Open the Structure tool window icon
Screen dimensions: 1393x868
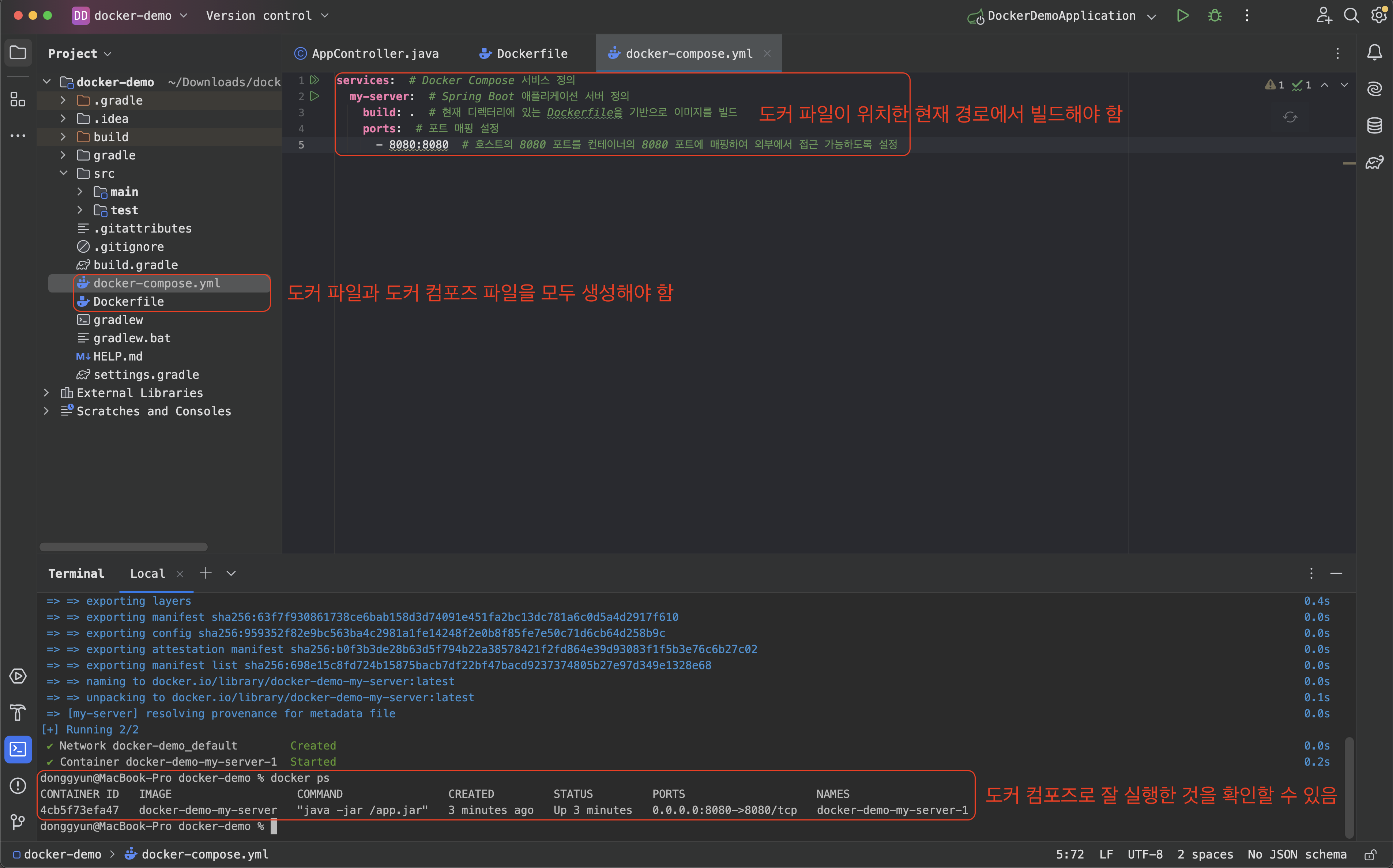[x=18, y=99]
